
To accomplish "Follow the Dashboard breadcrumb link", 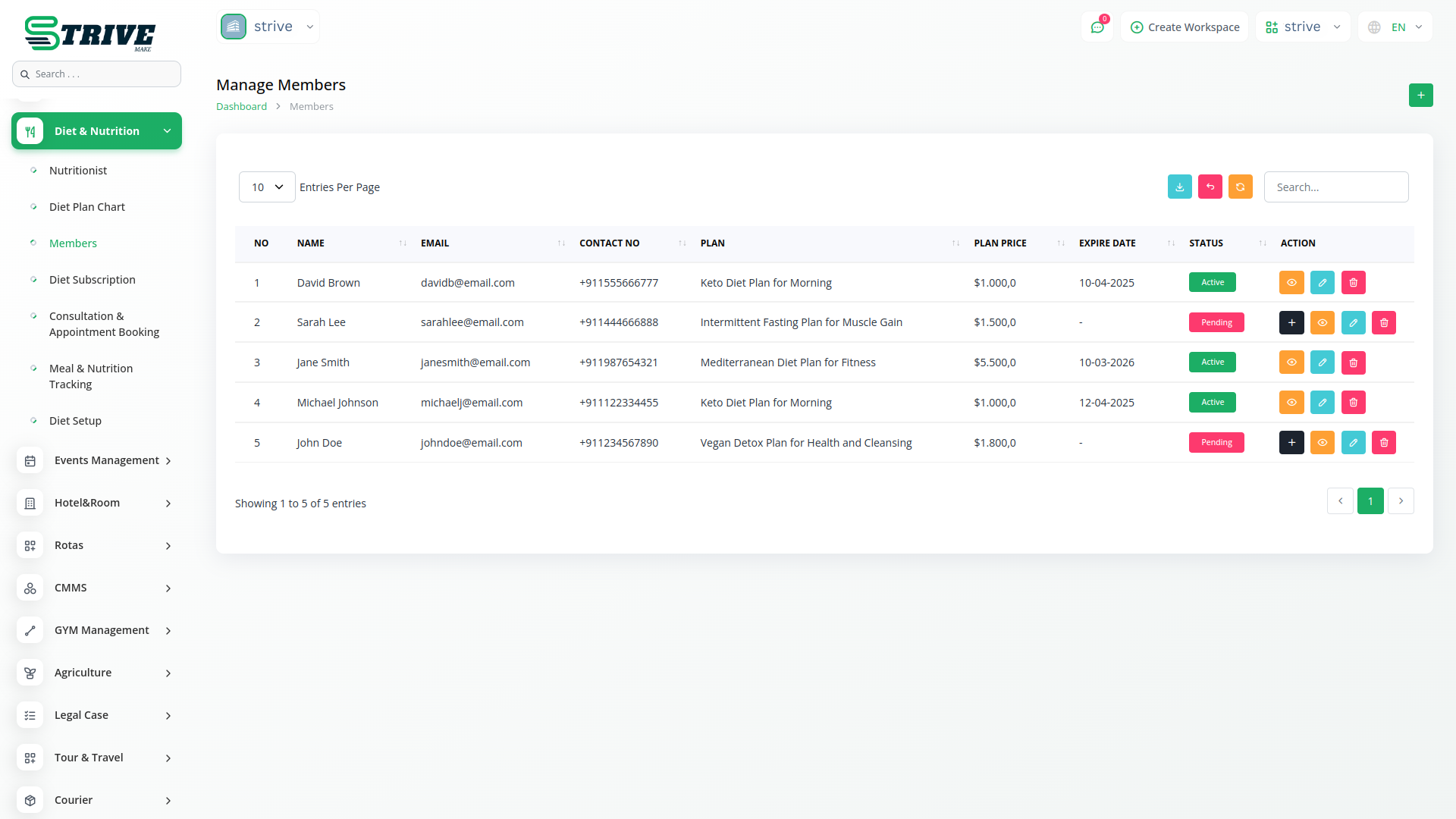I will pyautogui.click(x=241, y=107).
